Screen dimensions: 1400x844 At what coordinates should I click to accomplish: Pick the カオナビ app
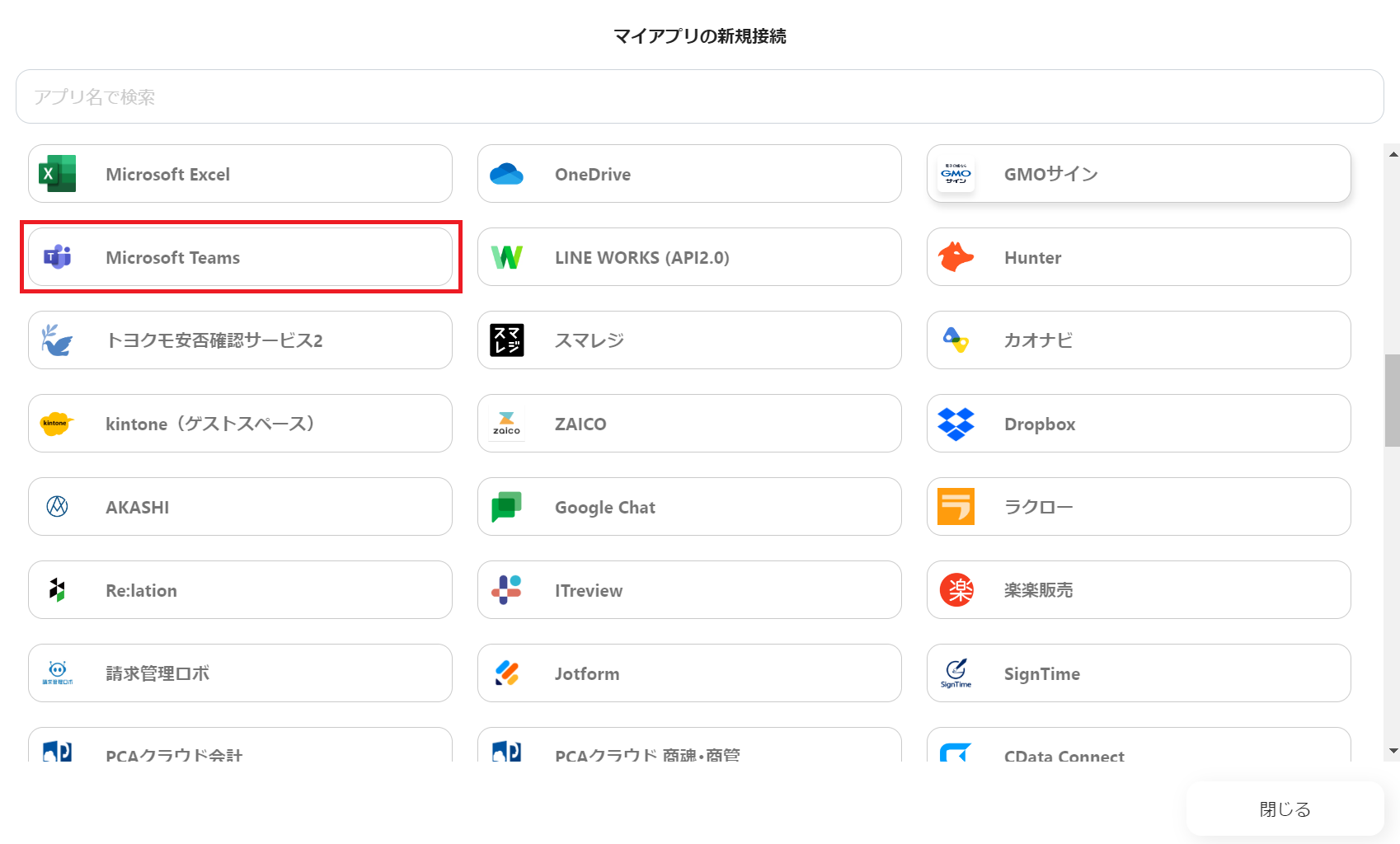point(1138,340)
